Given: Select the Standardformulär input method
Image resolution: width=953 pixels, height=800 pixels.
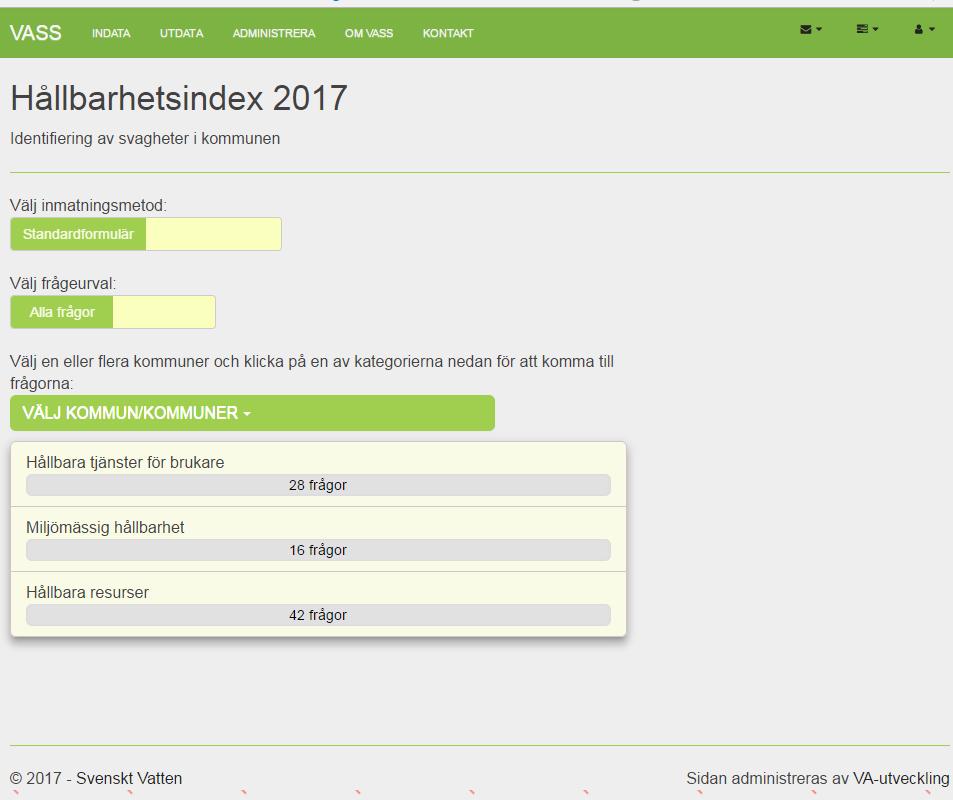Looking at the screenshot, I should tap(78, 234).
